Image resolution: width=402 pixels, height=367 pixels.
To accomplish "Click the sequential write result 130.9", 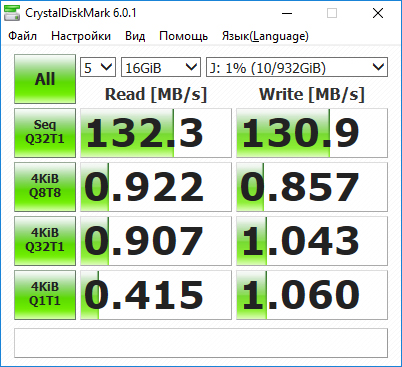I will tap(312, 133).
